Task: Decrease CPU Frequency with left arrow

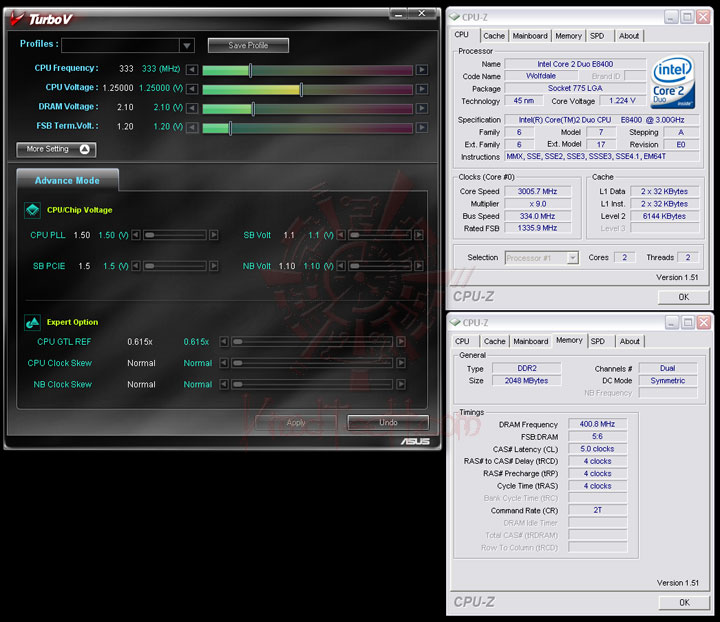Action: (192, 70)
